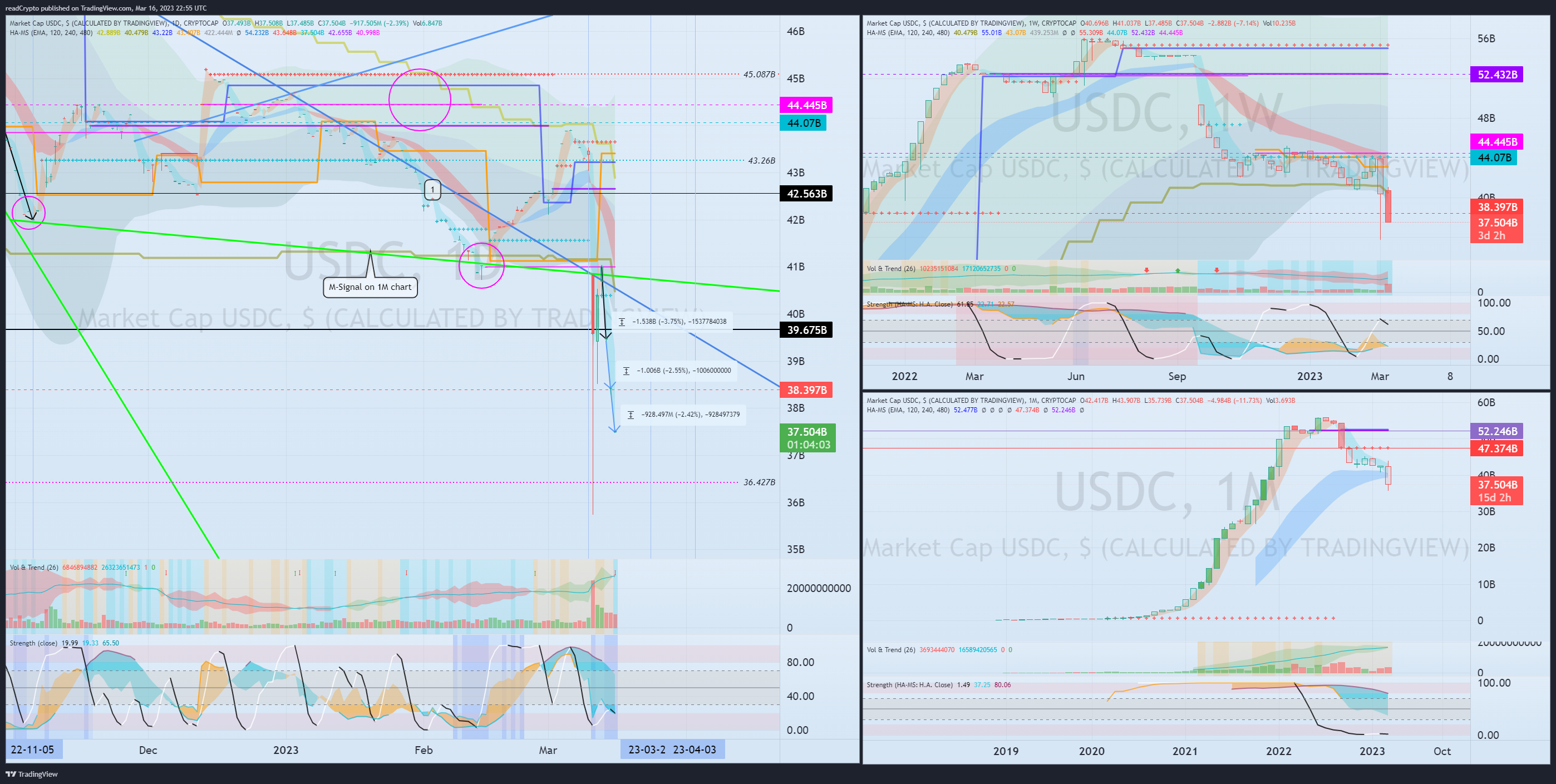Click the HA-MS legend on the 1M chart
1556x784 pixels.
(x=908, y=410)
